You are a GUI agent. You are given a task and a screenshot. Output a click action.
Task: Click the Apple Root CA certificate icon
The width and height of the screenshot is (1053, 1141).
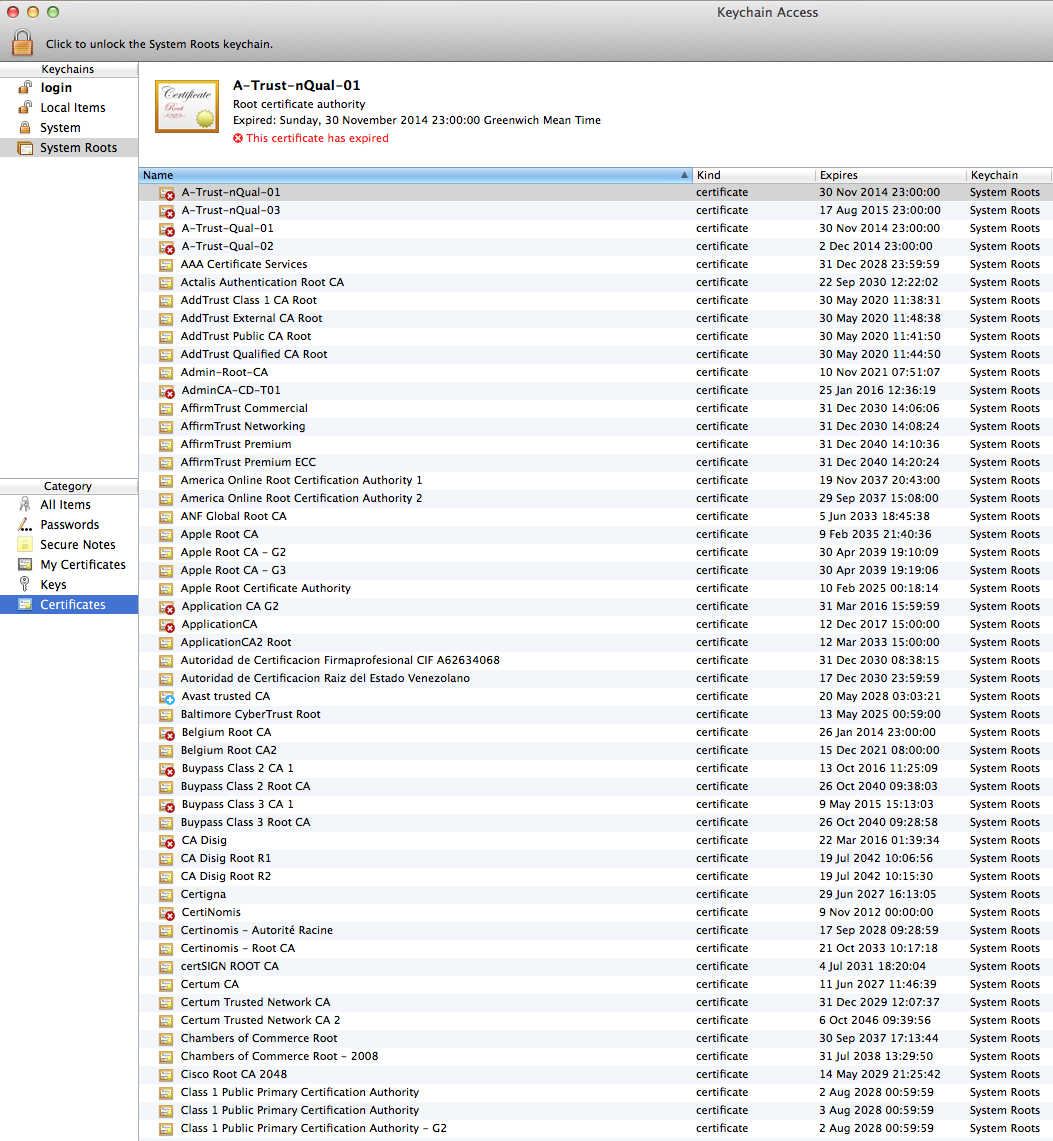pyautogui.click(x=166, y=534)
